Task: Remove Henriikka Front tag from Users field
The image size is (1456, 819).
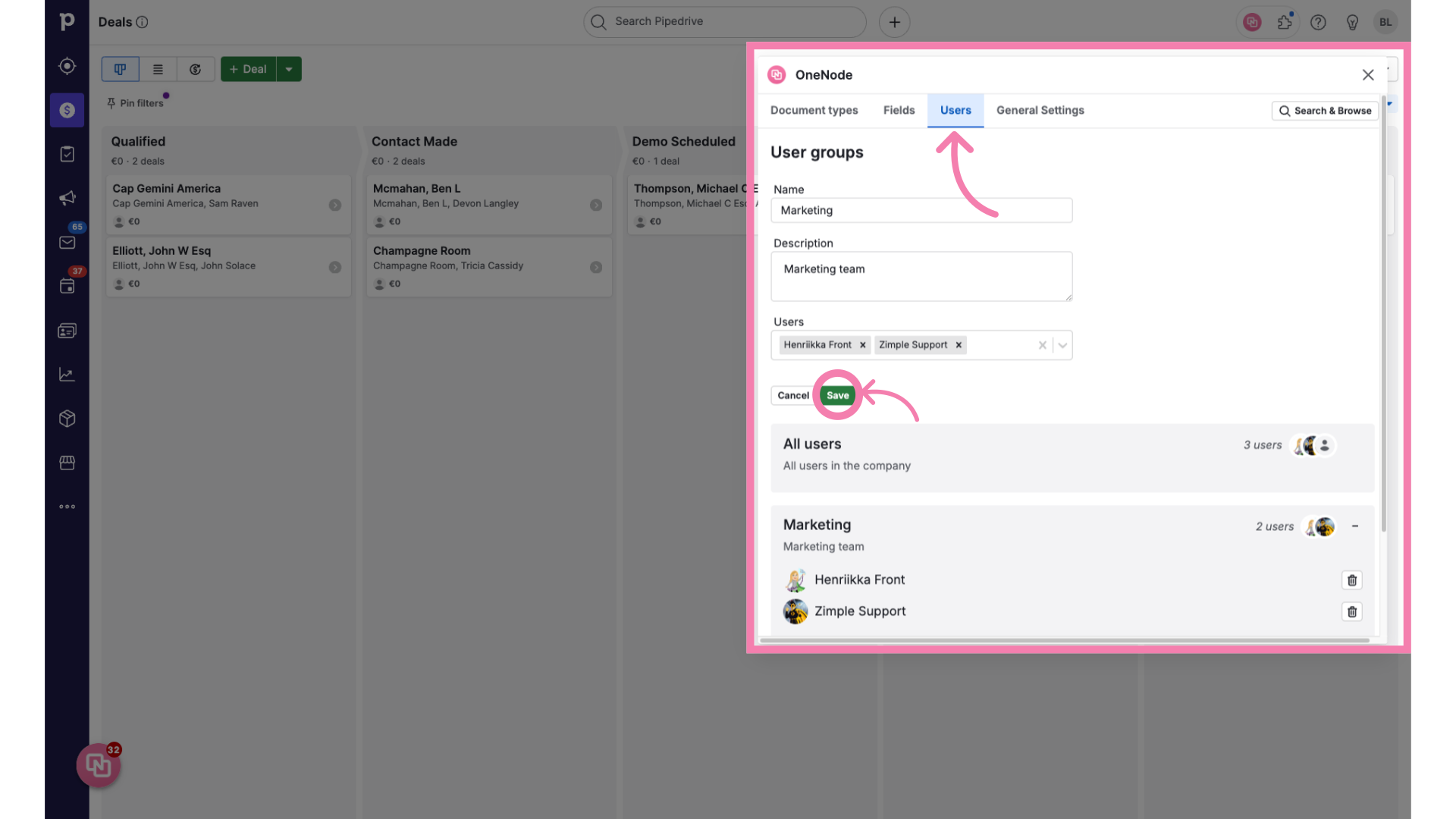Action: tap(862, 345)
